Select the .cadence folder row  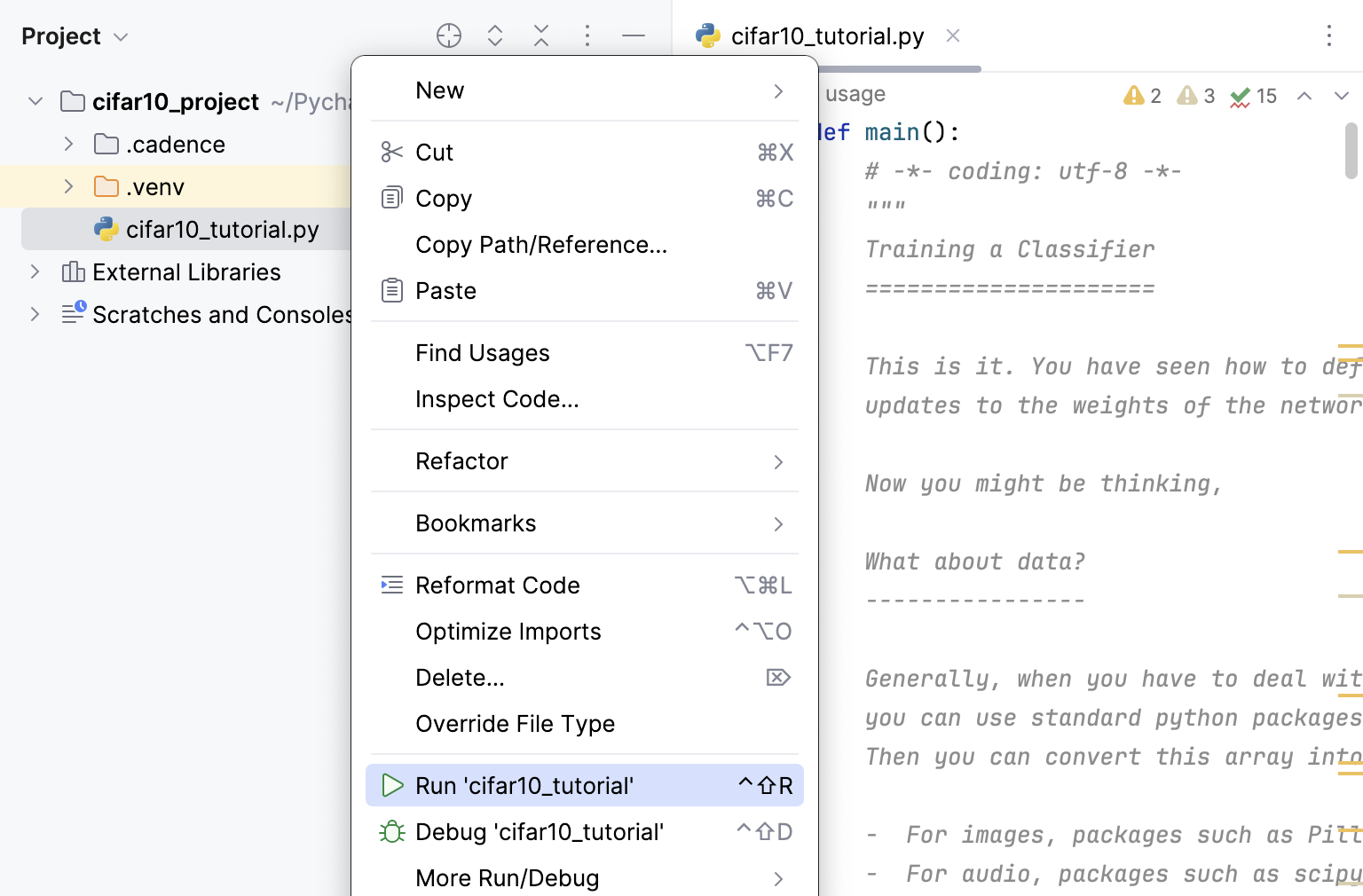click(177, 144)
